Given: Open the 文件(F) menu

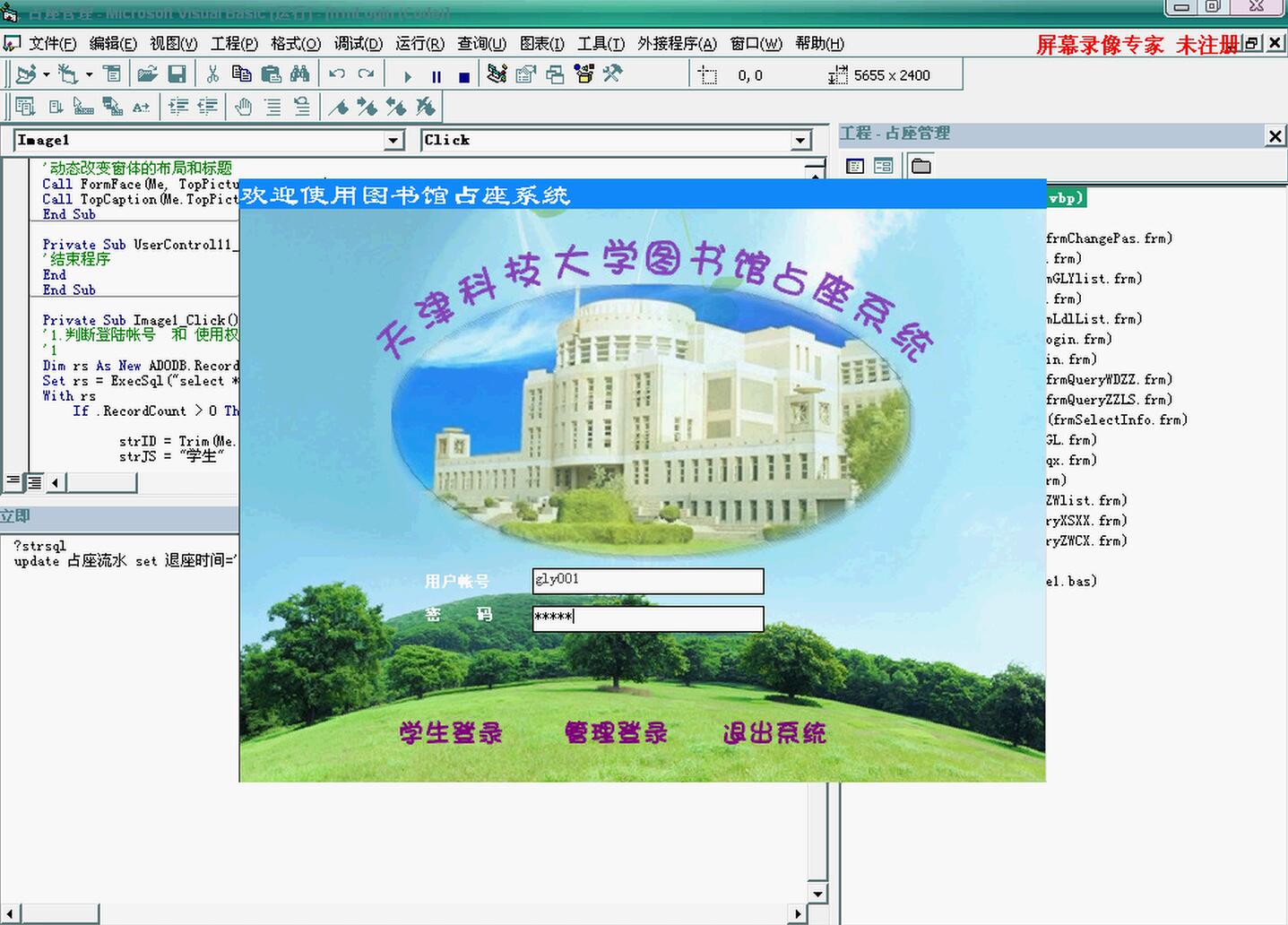Looking at the screenshot, I should click(52, 43).
